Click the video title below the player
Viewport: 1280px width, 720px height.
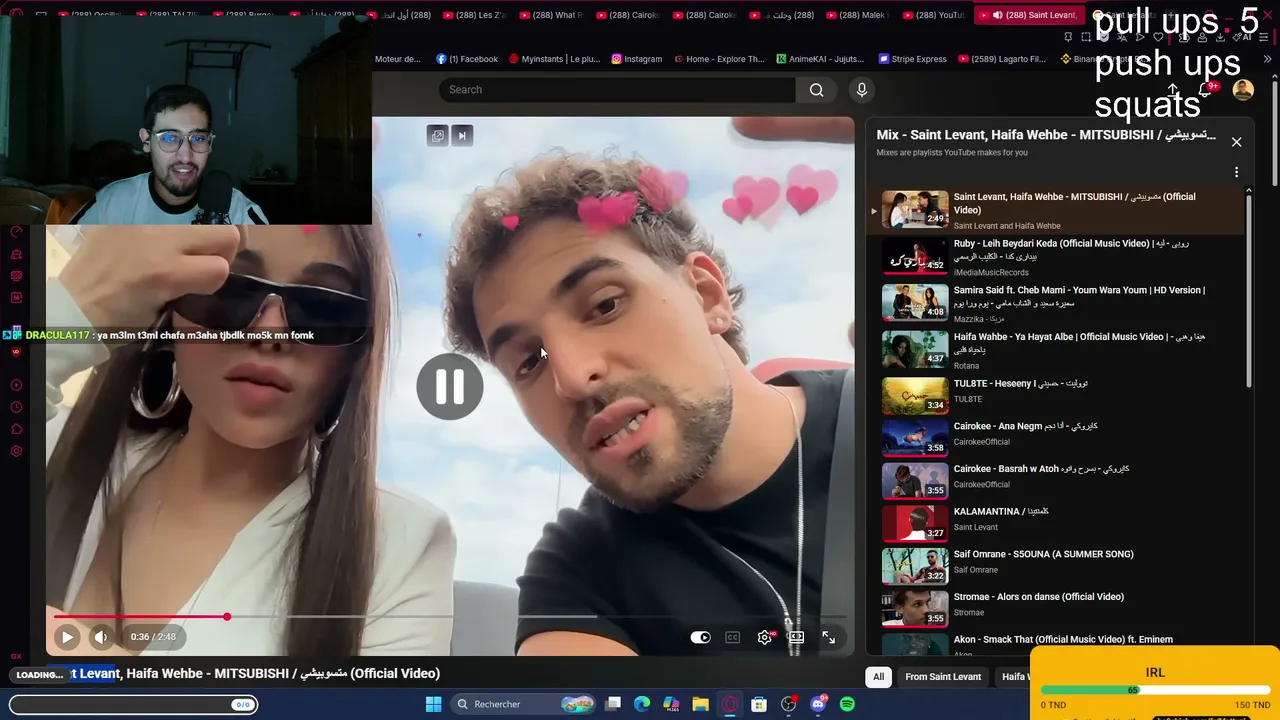[x=243, y=674]
